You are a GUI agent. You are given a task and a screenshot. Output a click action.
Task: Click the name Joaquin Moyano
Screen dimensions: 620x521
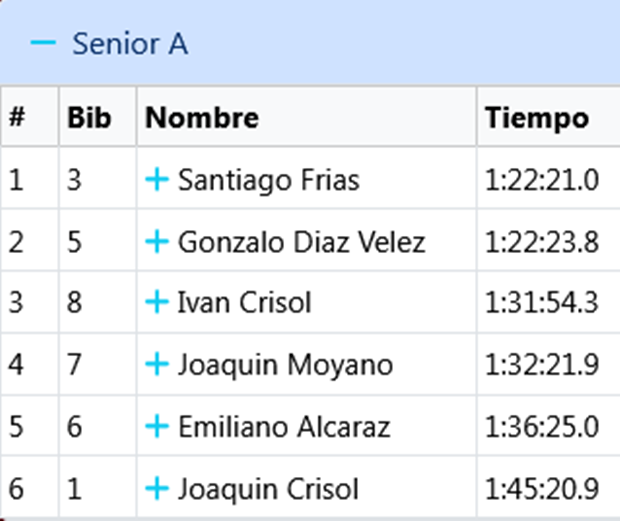click(x=285, y=365)
